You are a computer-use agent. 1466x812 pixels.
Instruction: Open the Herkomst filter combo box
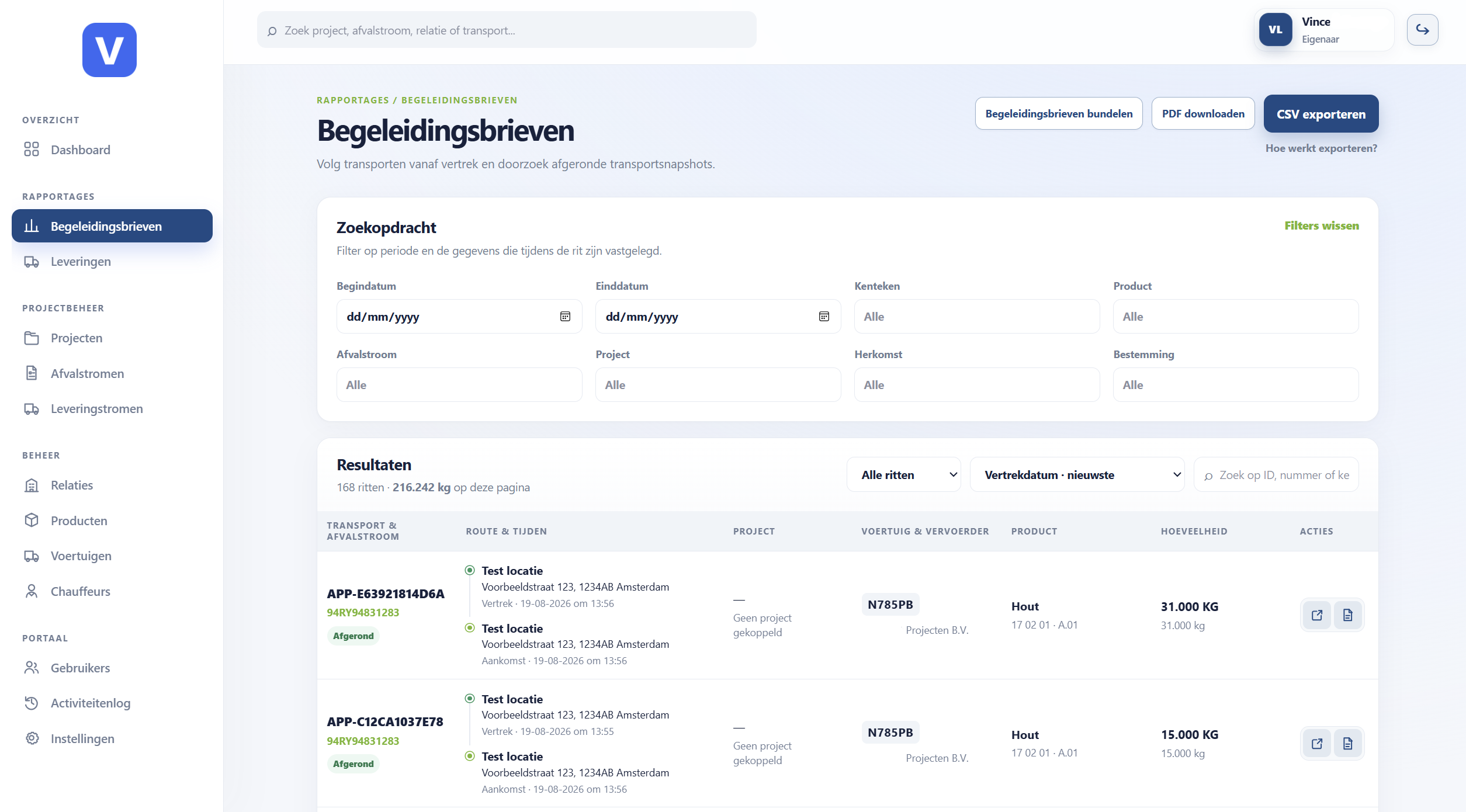pos(977,385)
